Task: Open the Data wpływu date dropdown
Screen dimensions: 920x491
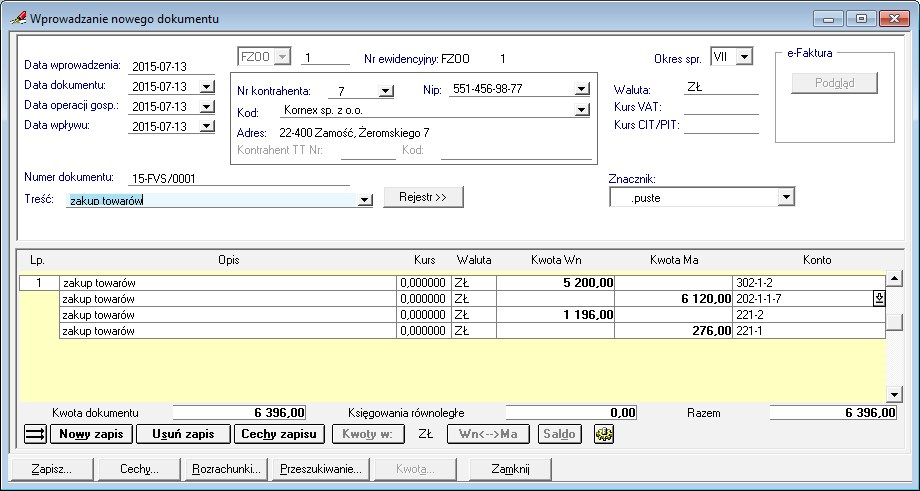Action: tap(207, 127)
